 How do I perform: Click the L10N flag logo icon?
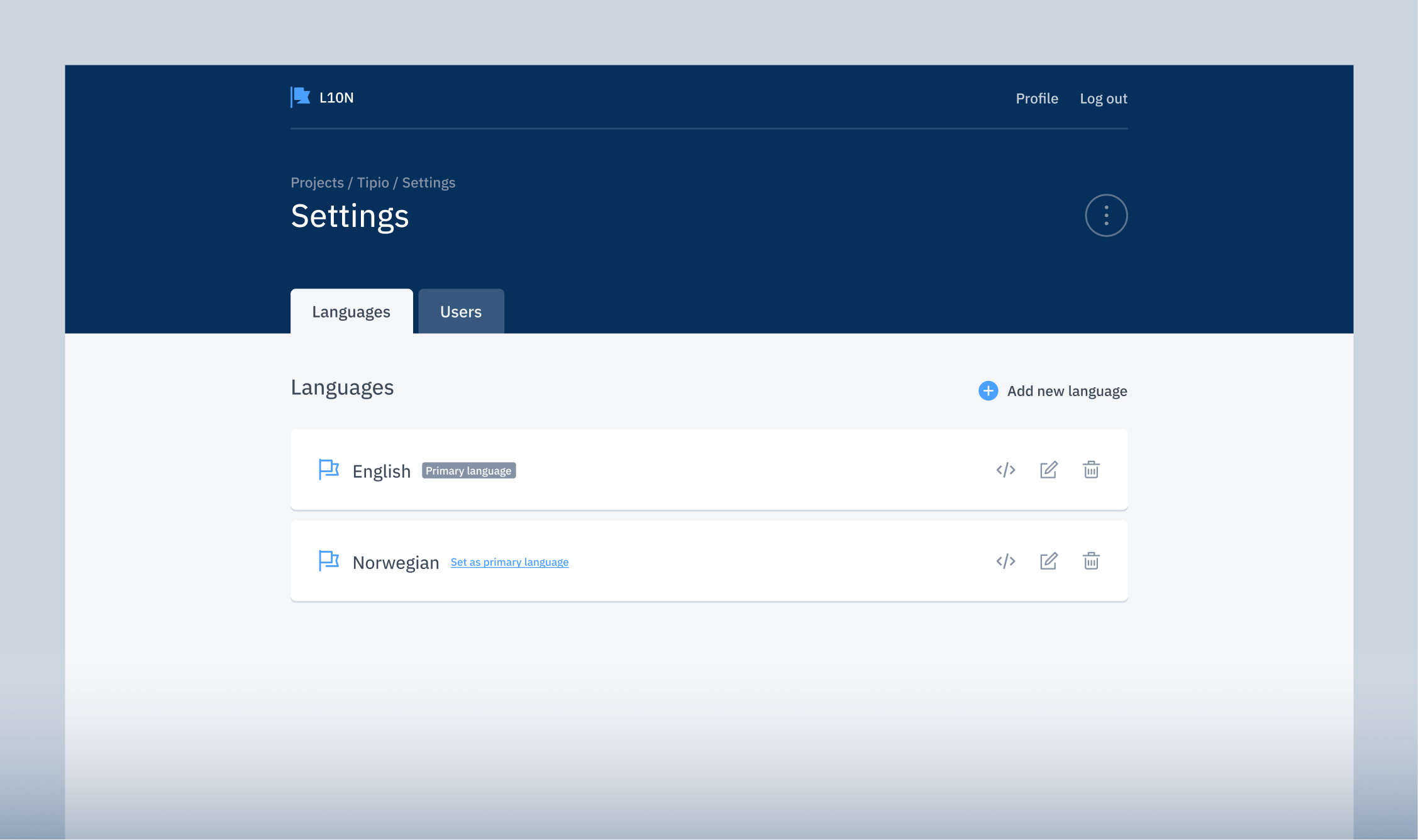(301, 97)
